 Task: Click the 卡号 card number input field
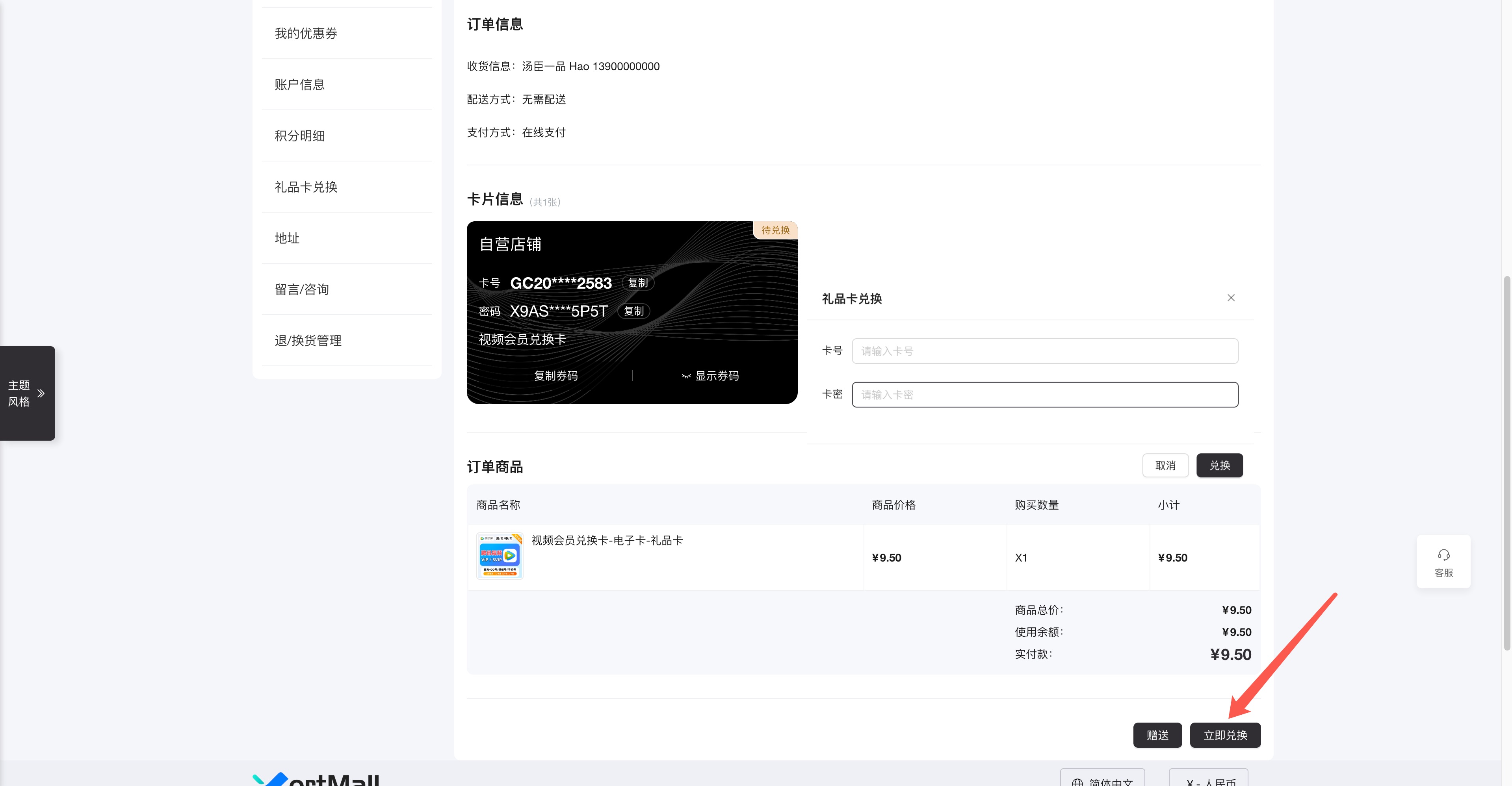point(1045,350)
